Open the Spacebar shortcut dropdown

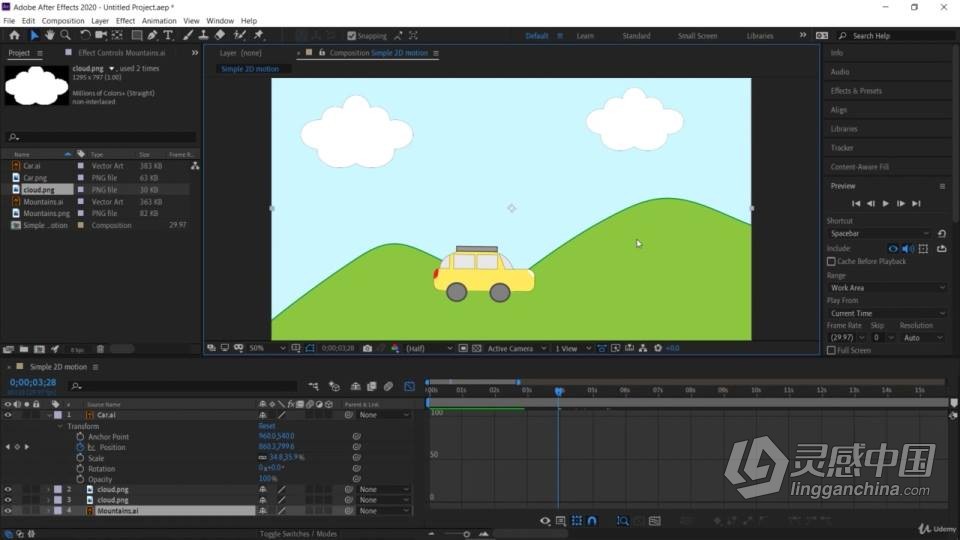879,234
